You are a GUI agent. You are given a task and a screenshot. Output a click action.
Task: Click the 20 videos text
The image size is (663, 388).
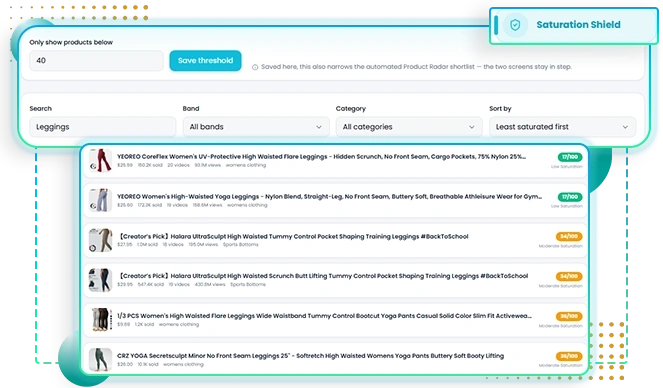(178, 165)
